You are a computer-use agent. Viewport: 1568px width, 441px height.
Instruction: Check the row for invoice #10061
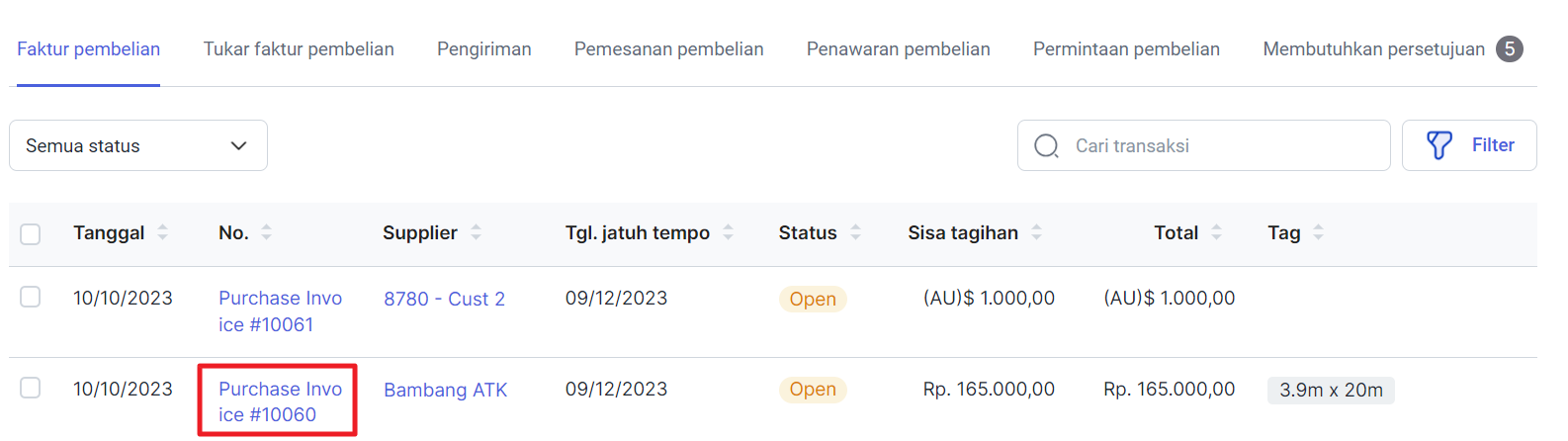31,297
